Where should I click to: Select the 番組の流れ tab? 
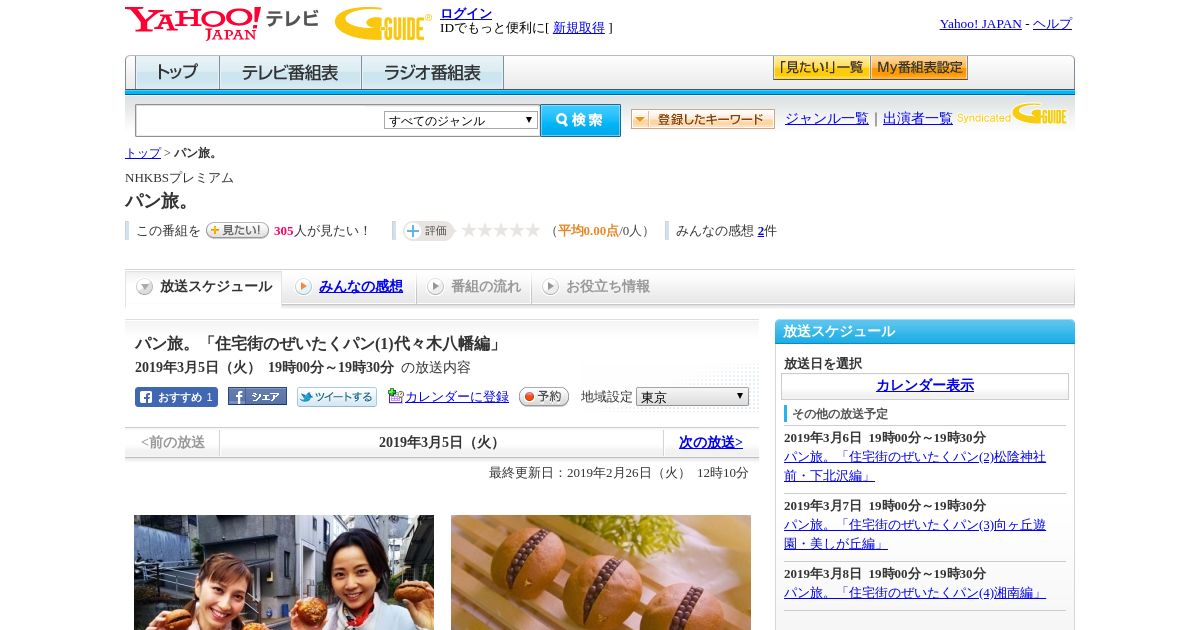(x=474, y=287)
